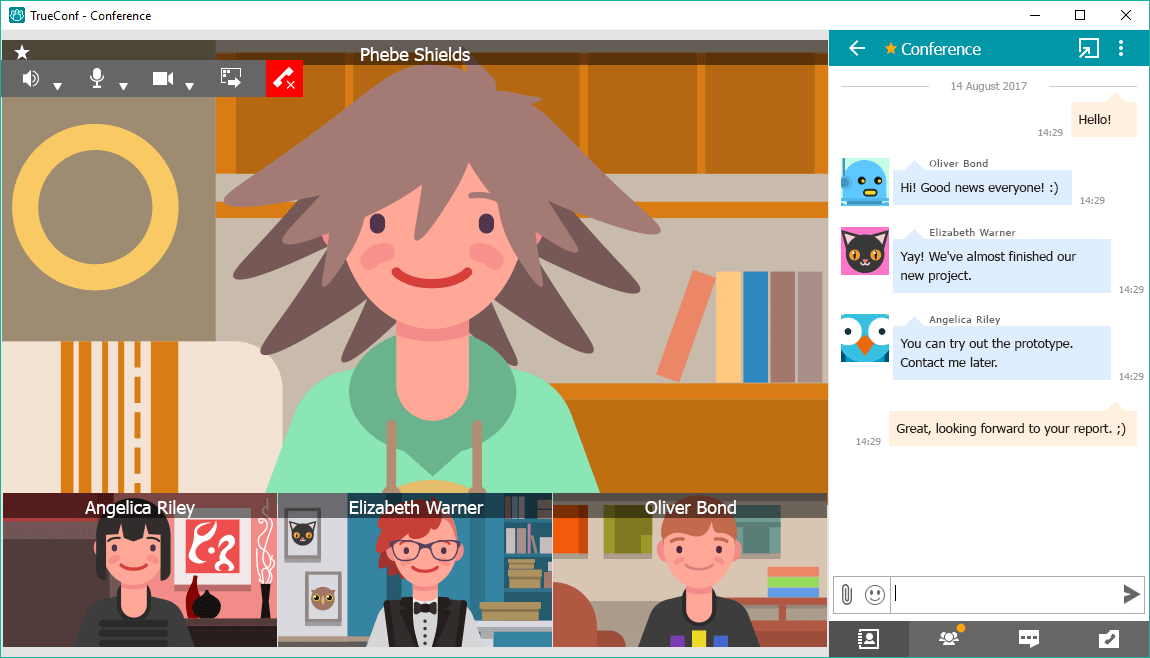Open the call tab in bottom bar
The width and height of the screenshot is (1150, 658).
[1109, 639]
